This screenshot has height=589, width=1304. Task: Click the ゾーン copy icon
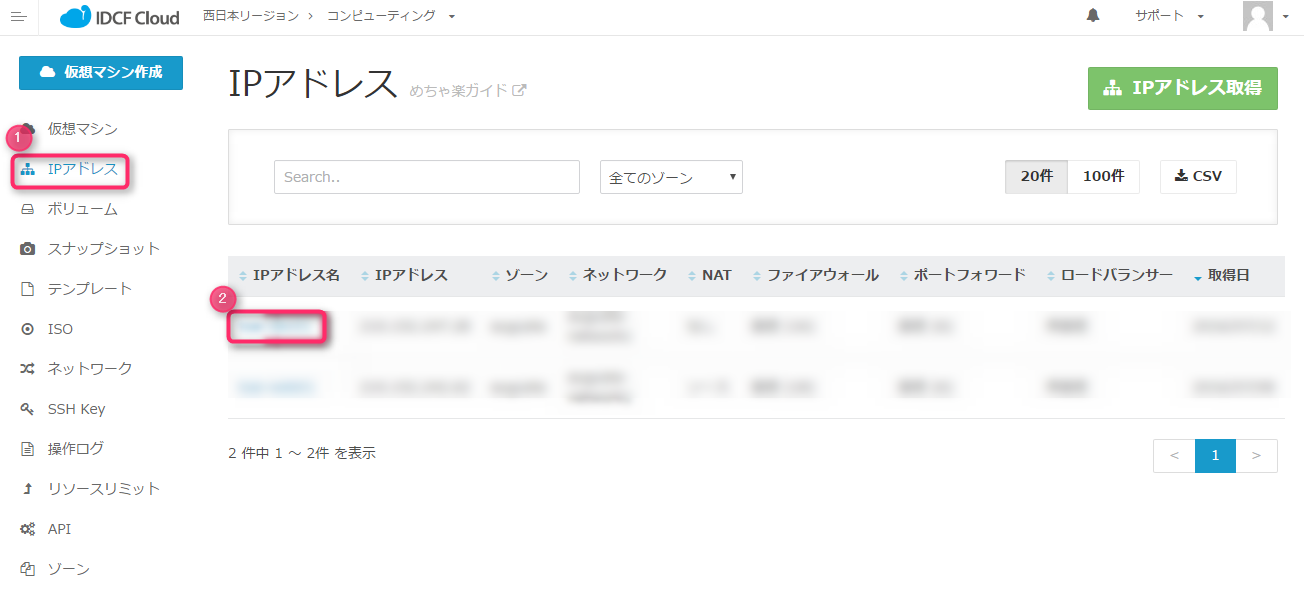click(28, 569)
